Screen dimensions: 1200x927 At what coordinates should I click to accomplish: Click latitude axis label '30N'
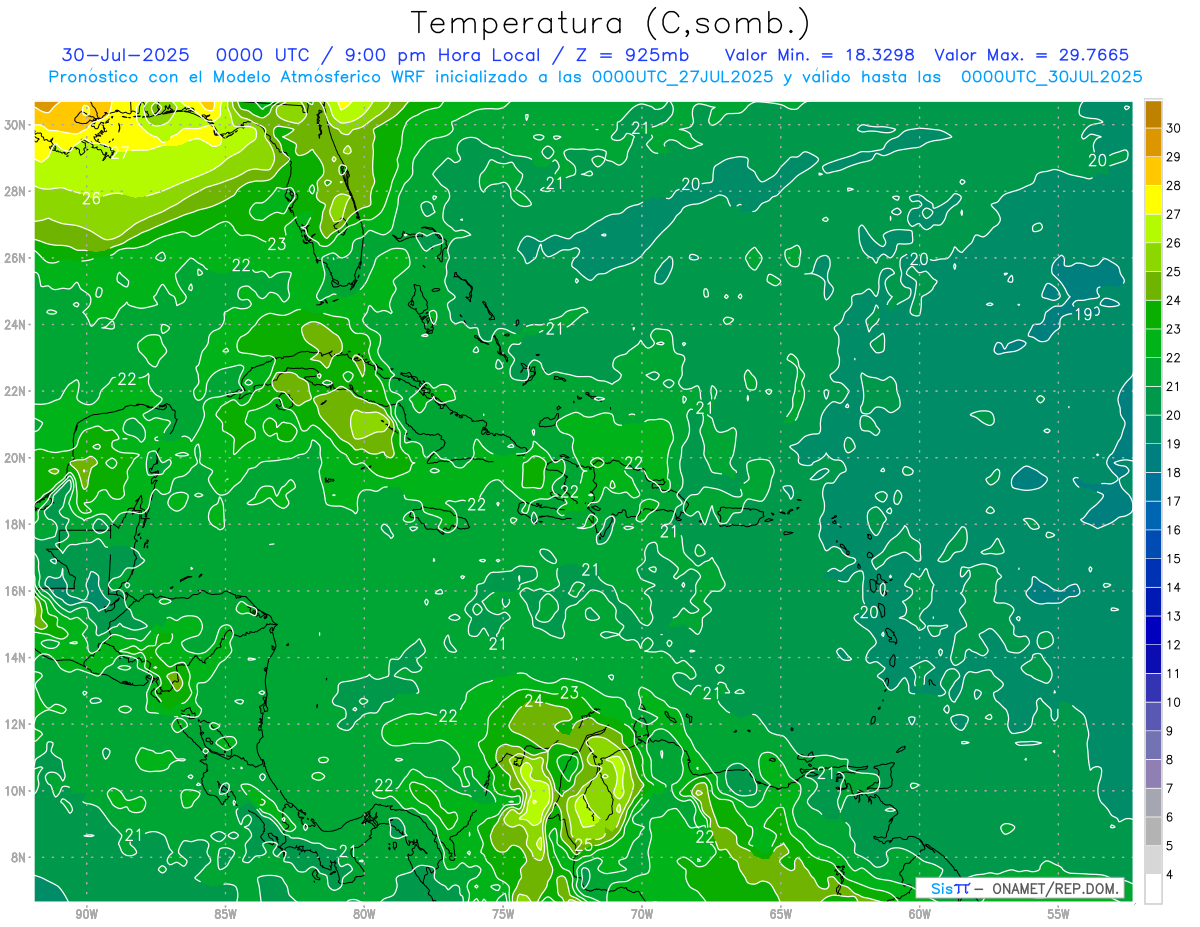click(x=15, y=125)
